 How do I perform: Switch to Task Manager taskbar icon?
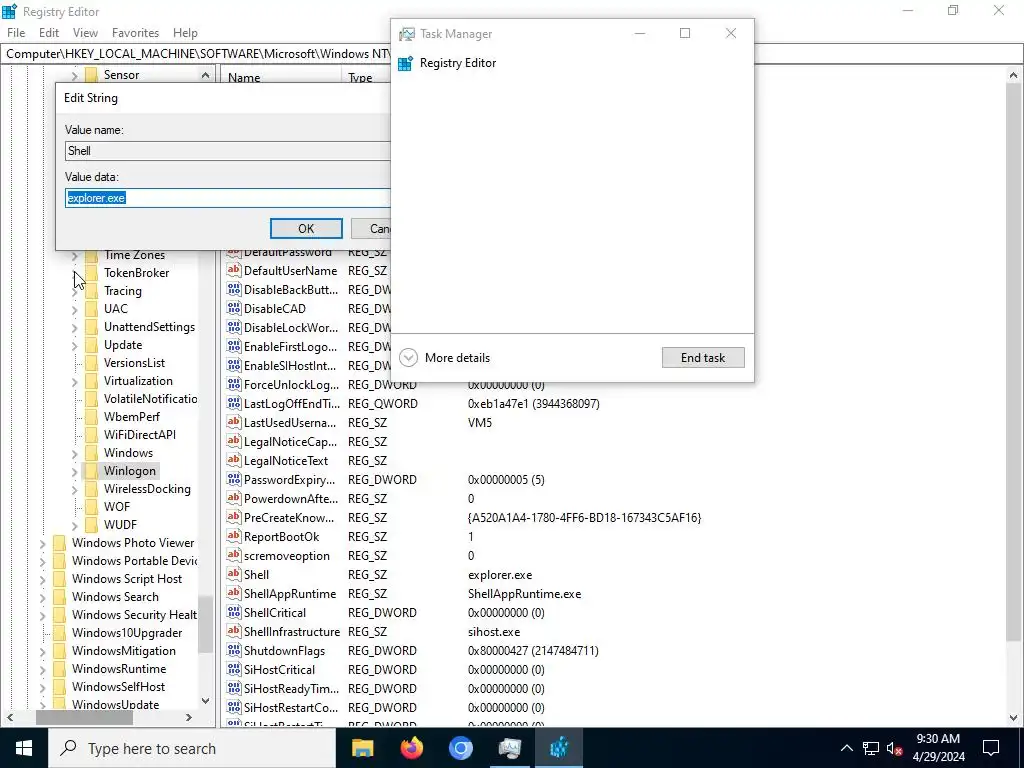point(509,748)
